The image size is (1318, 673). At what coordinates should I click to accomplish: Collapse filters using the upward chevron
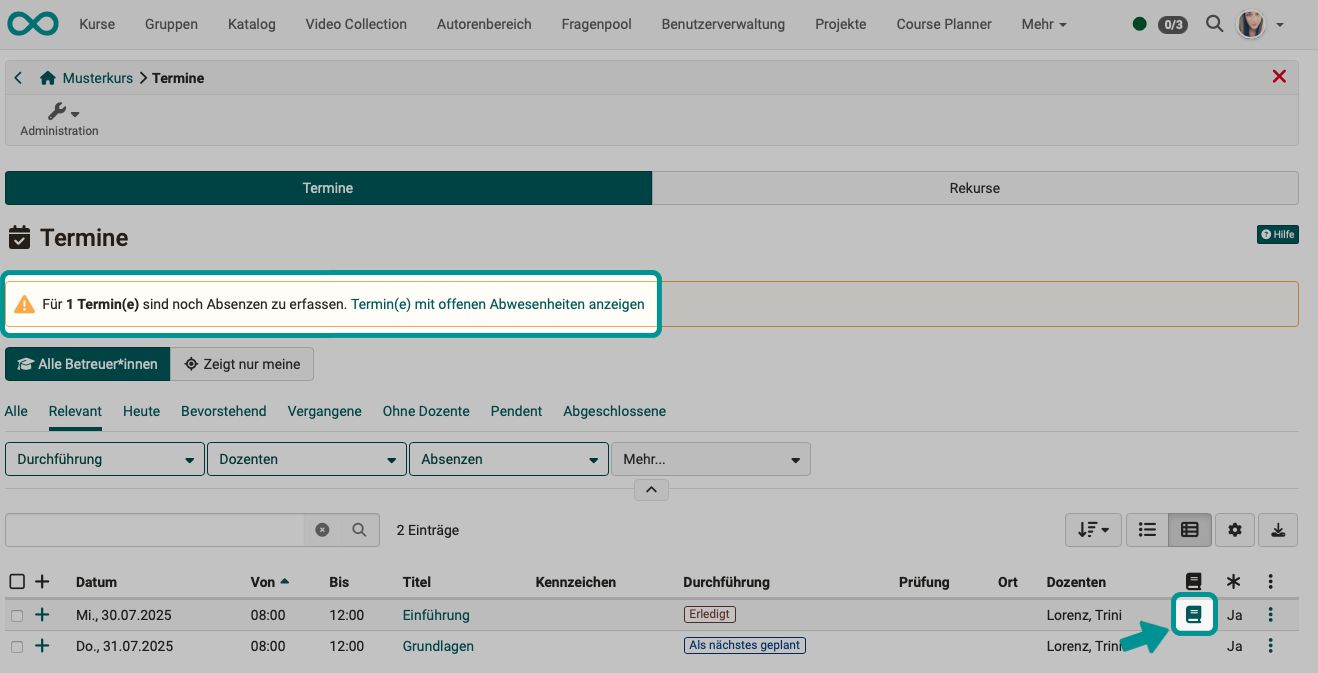(x=651, y=489)
